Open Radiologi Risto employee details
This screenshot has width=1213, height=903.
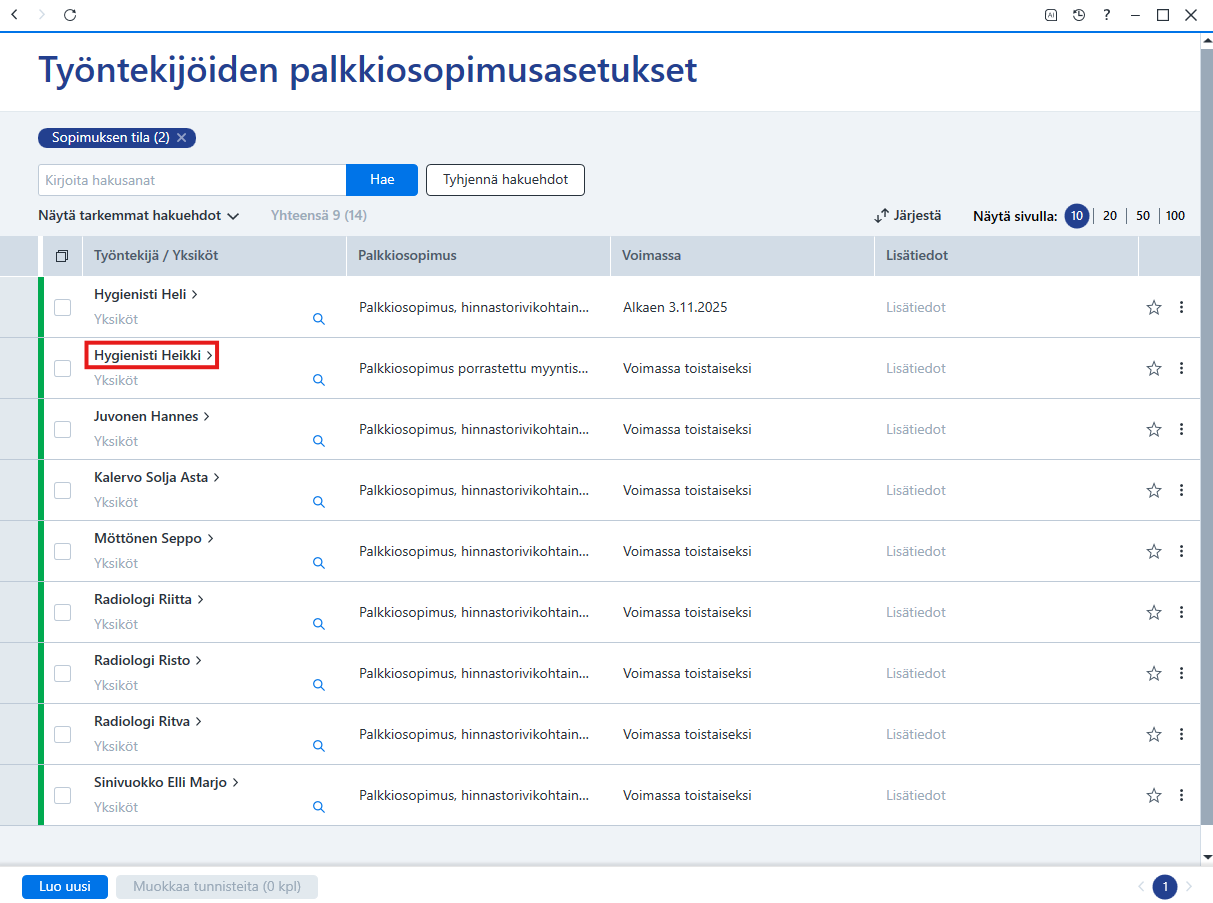(148, 660)
